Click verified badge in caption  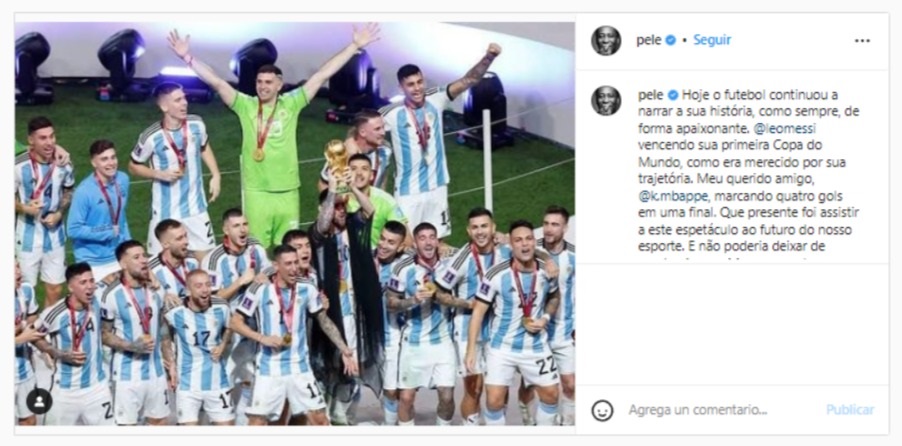672,95
